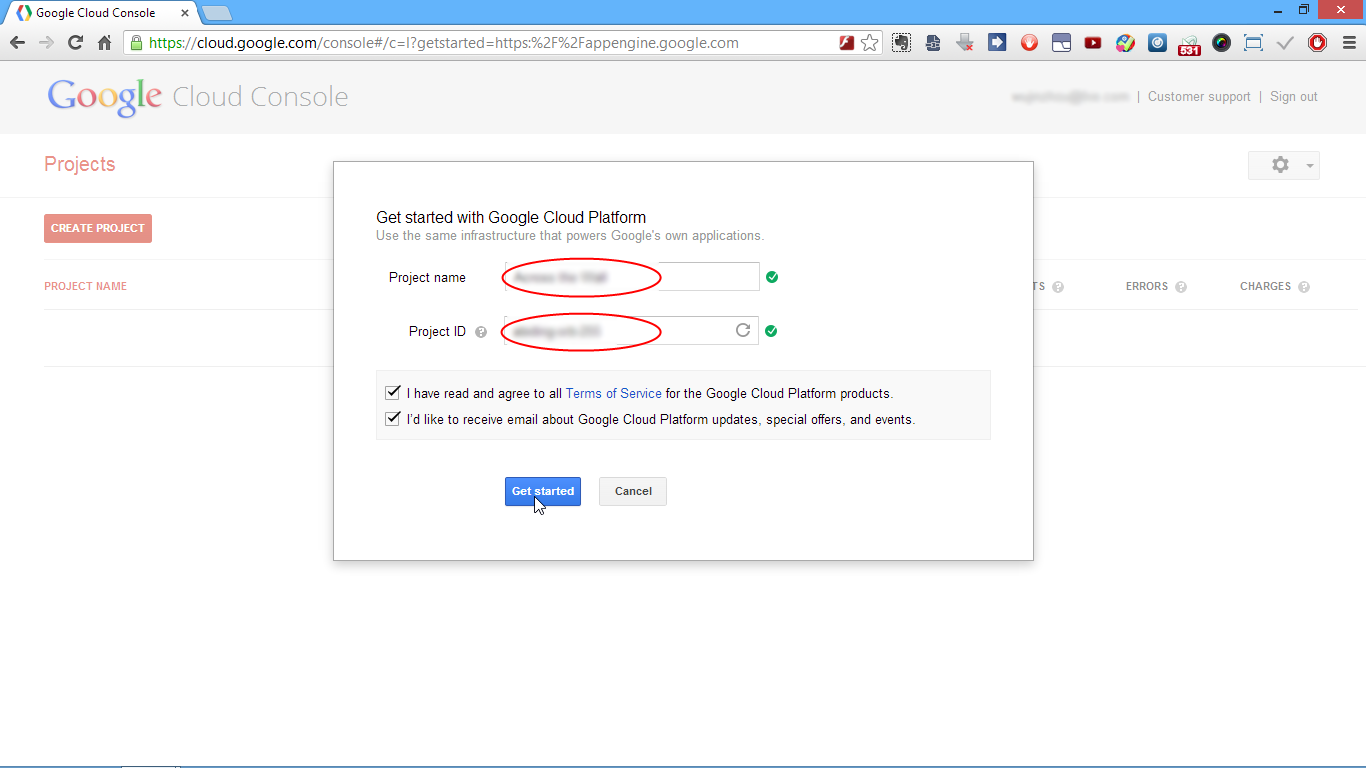Click the Cancel button in dialog
The width and height of the screenshot is (1366, 768).
point(633,491)
